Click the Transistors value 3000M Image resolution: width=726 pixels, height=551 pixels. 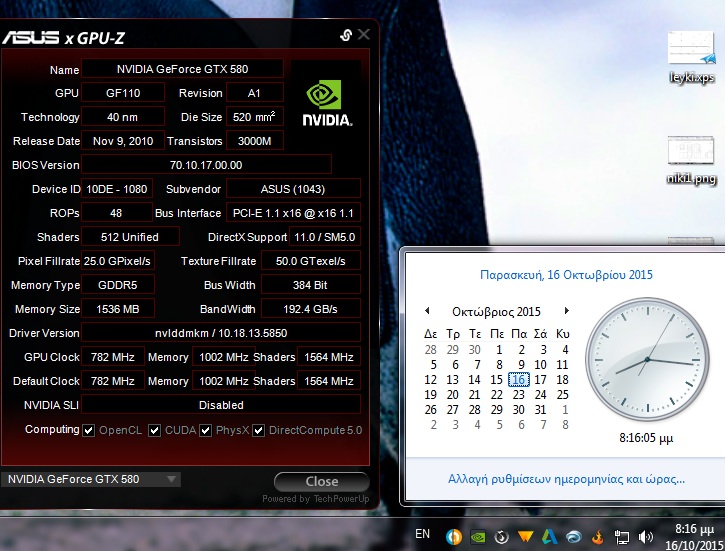[254, 141]
